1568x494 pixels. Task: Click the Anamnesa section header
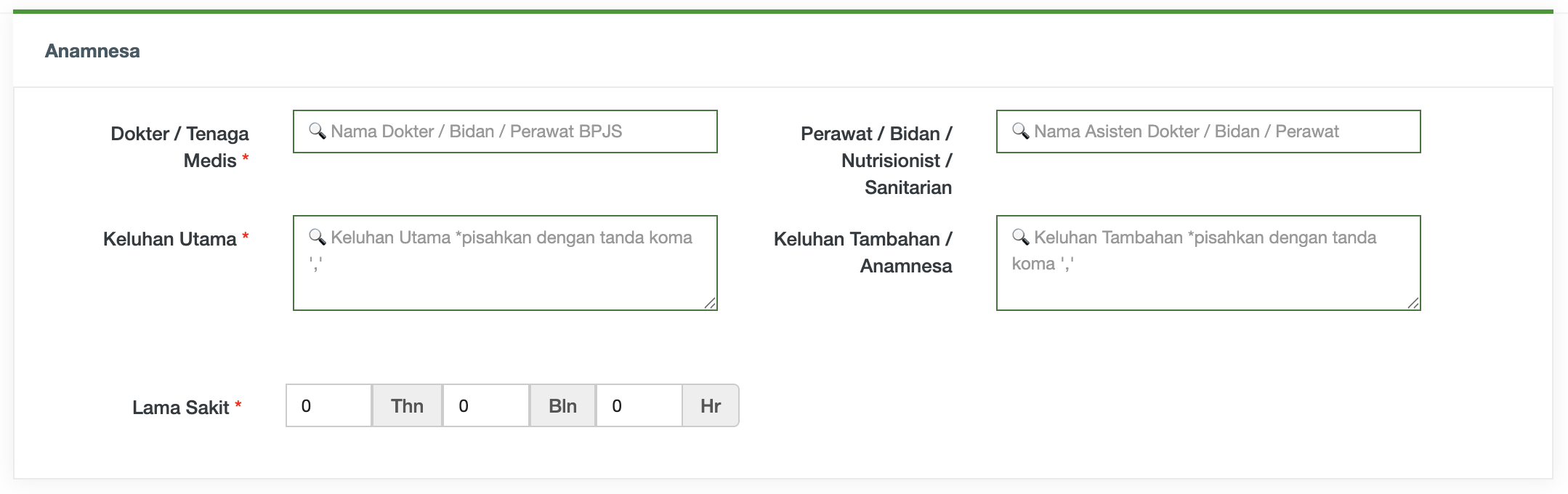(x=92, y=51)
